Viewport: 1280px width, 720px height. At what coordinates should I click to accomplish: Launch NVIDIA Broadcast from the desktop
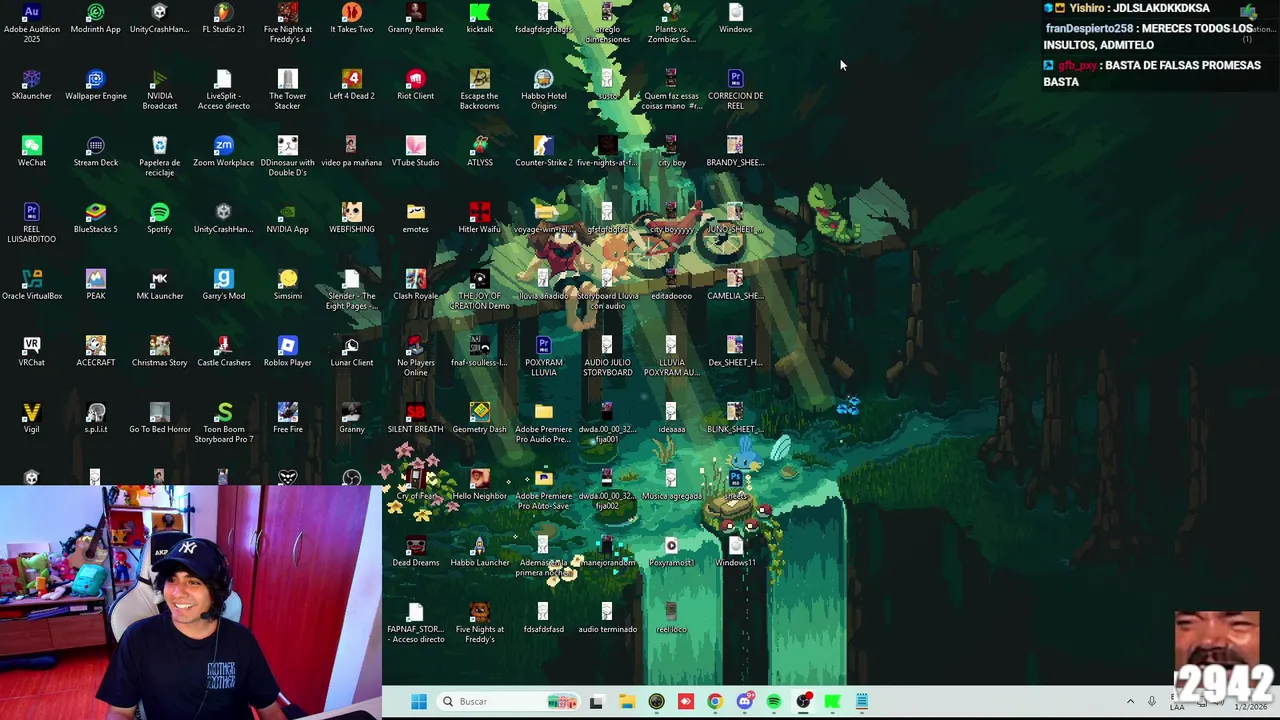(x=159, y=90)
